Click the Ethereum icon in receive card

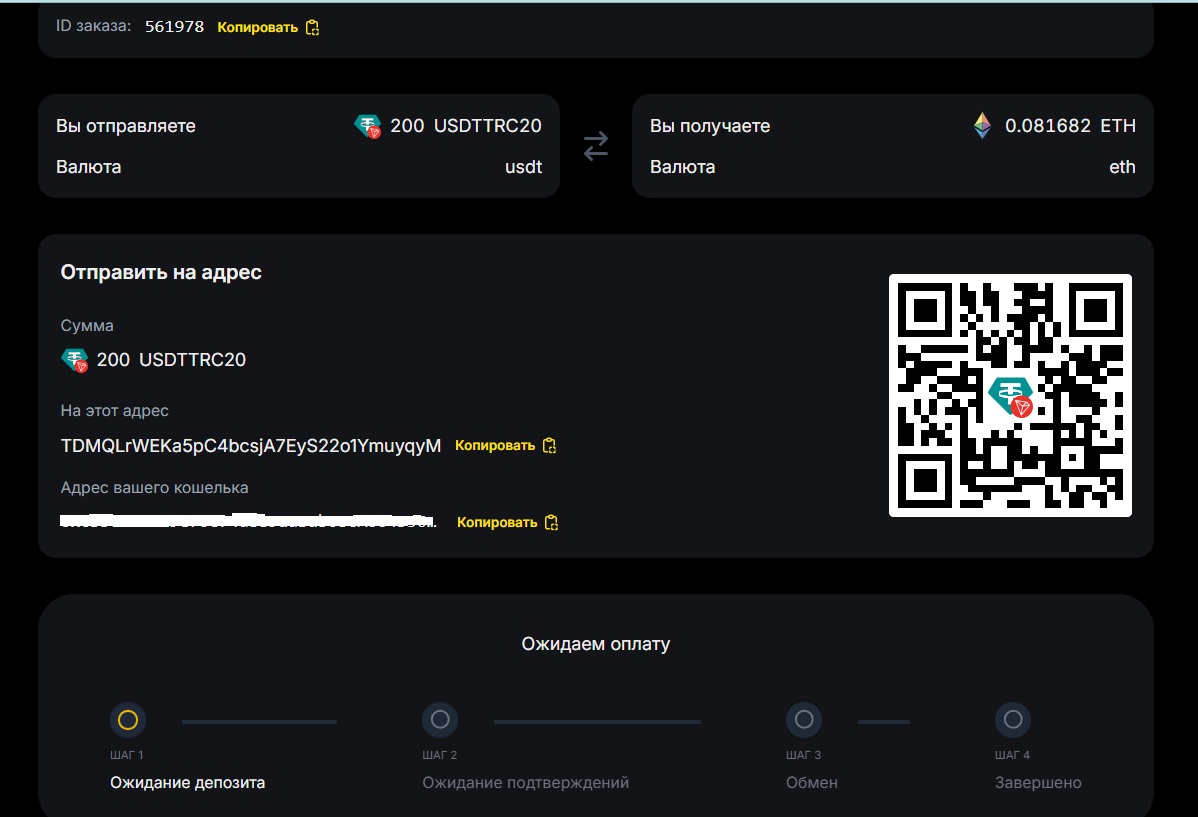(983, 125)
